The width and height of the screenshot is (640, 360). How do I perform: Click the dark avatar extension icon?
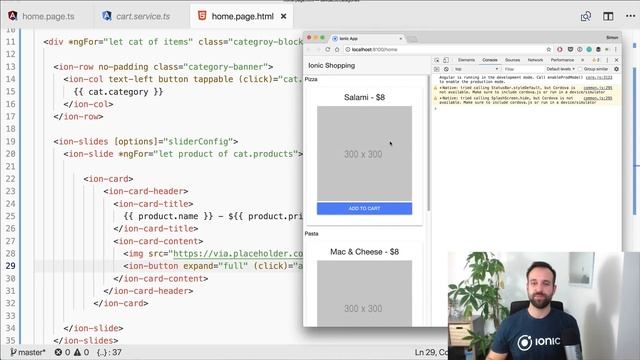[598, 49]
